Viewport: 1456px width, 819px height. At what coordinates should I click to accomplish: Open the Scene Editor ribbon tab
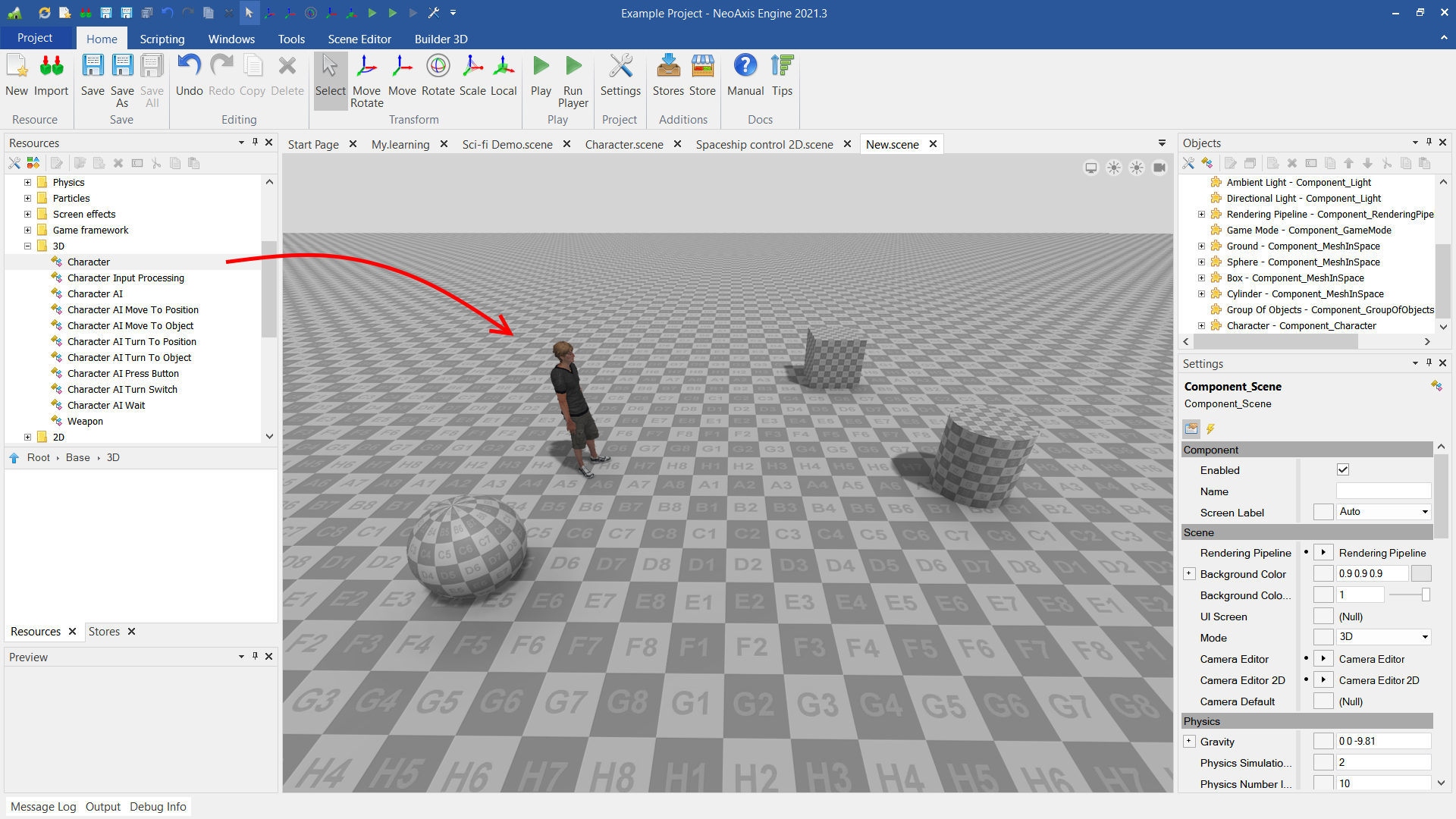(359, 39)
